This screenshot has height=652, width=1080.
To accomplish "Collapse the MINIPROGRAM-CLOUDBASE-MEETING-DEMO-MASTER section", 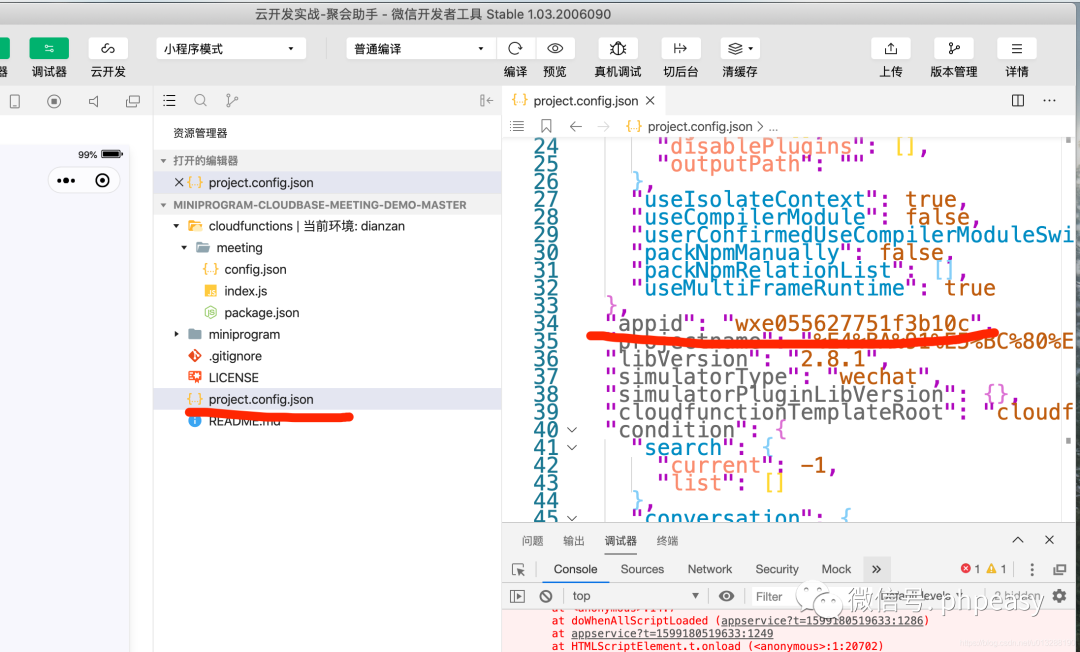I will click(x=164, y=204).
